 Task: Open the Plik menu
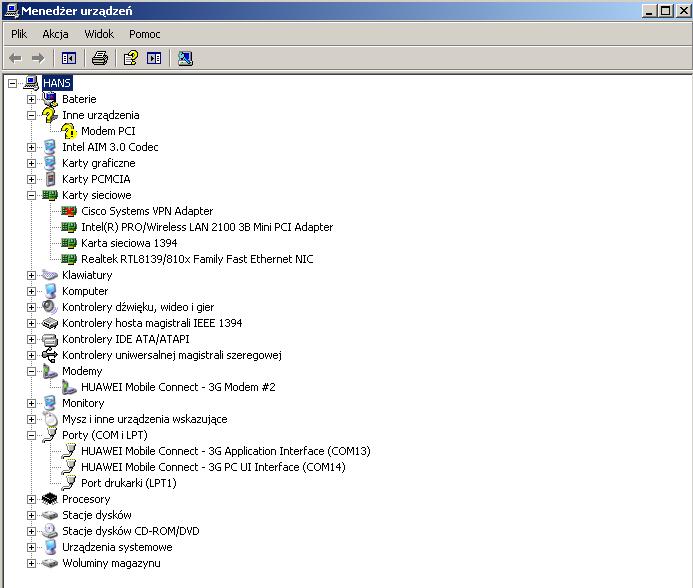pyautogui.click(x=19, y=34)
